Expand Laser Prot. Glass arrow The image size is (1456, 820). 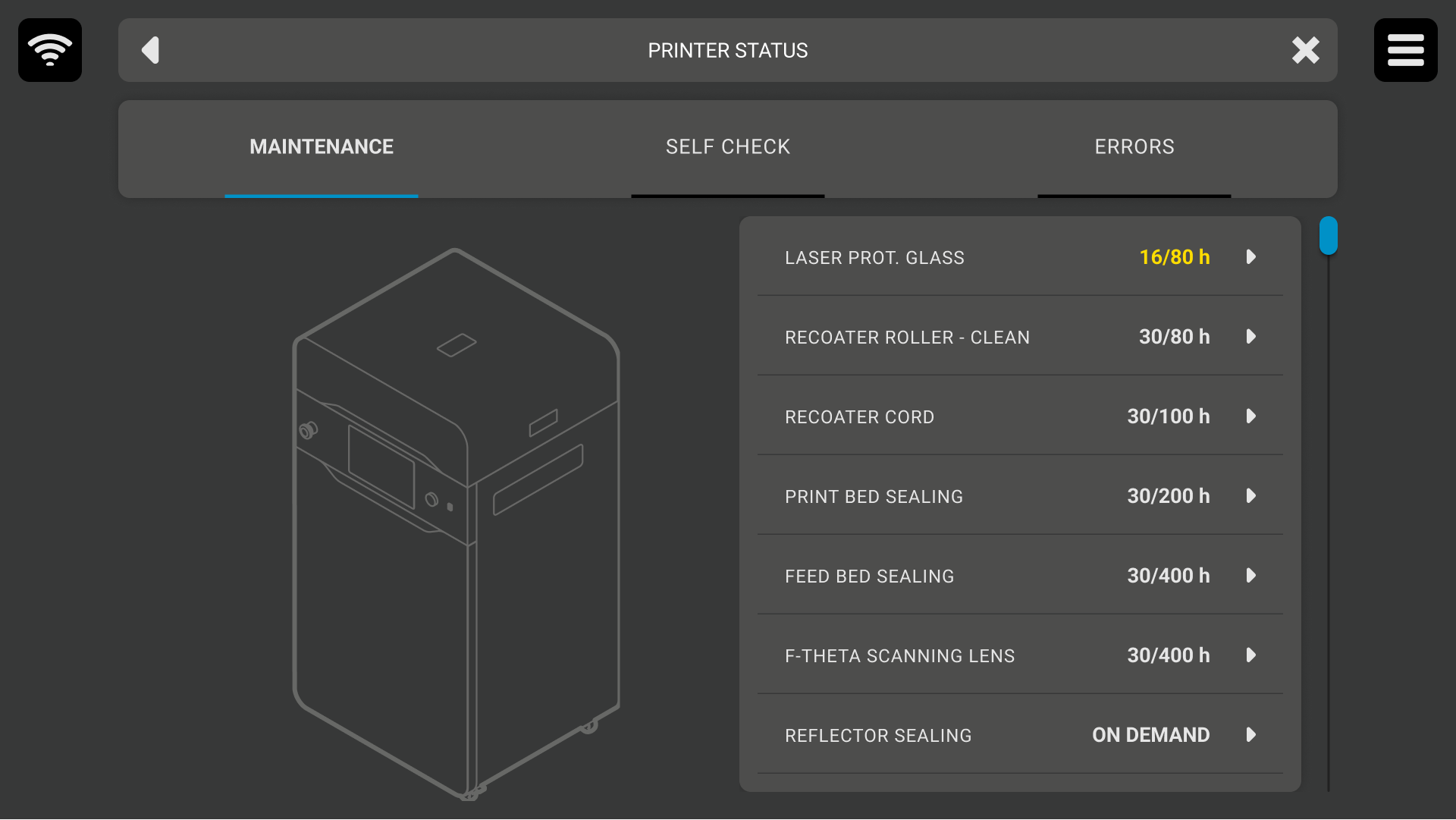(1251, 257)
